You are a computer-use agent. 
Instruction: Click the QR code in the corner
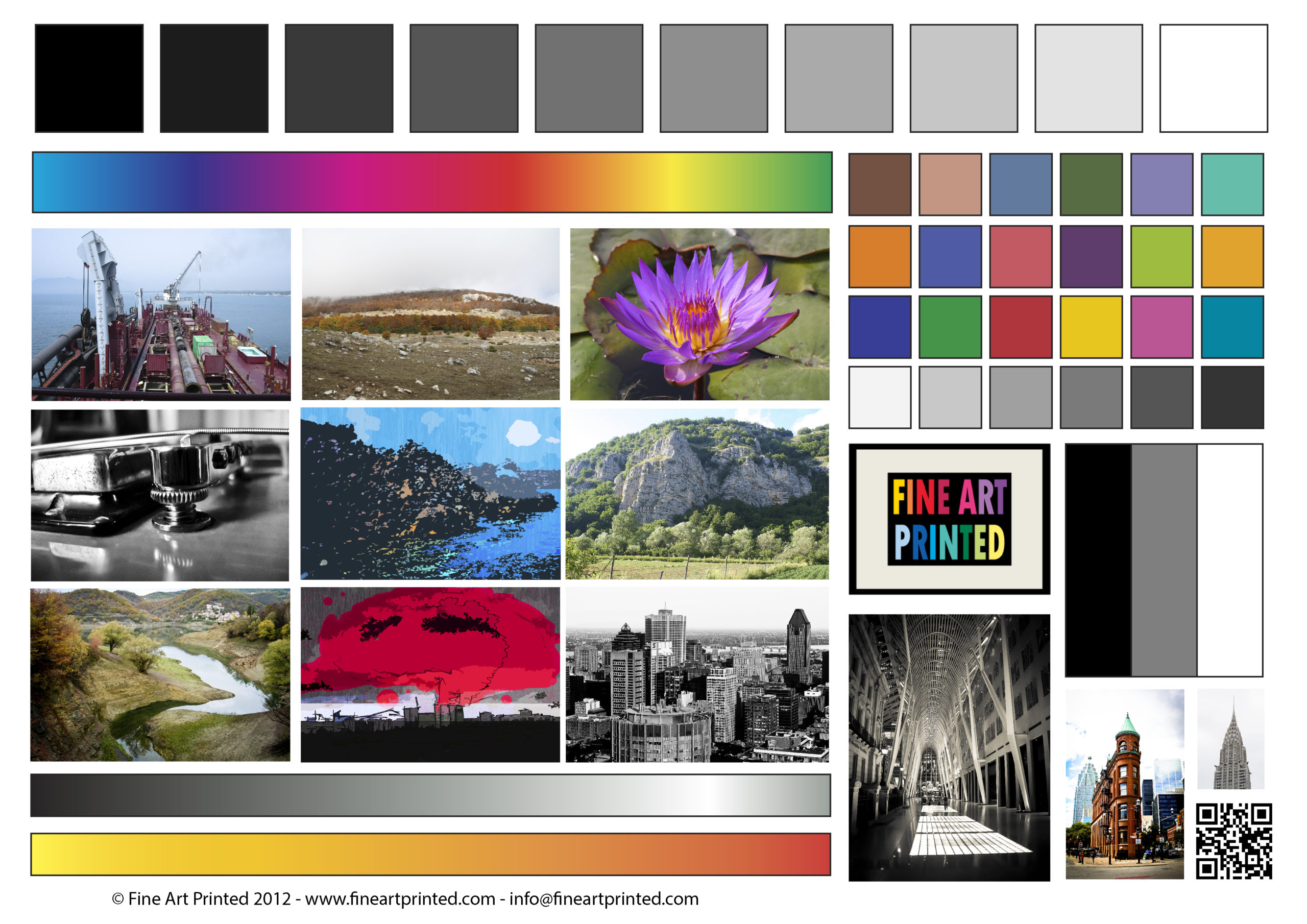1233,841
